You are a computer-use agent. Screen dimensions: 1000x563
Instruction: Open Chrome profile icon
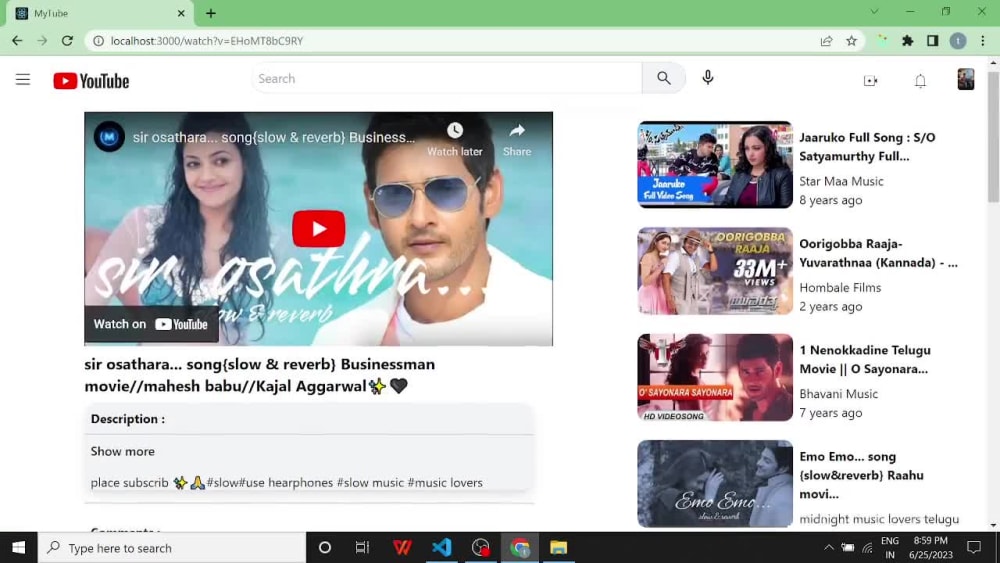958,41
